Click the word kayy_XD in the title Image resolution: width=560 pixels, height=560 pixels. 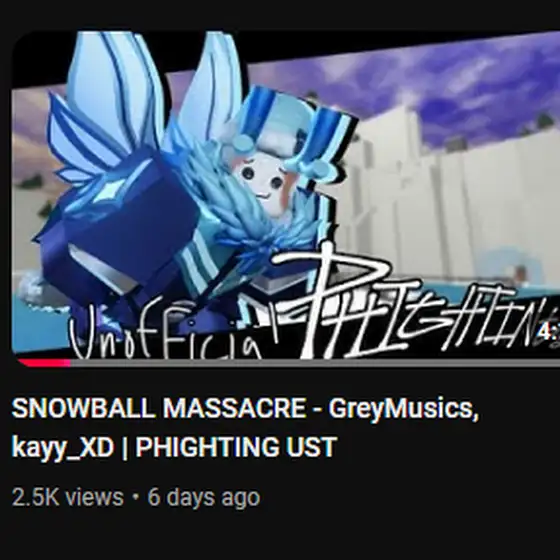click(x=63, y=448)
